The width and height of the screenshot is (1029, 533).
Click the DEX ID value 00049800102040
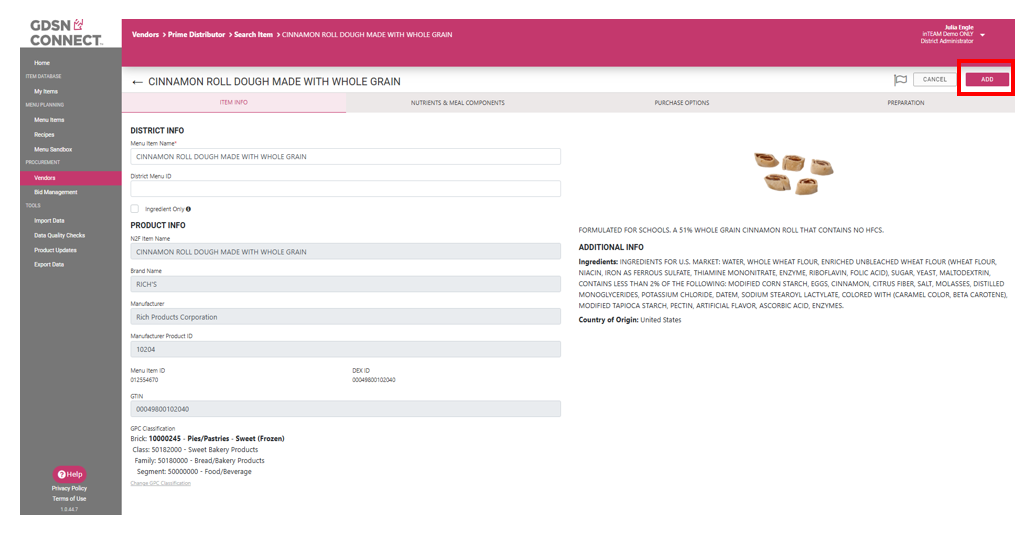pyautogui.click(x=374, y=380)
